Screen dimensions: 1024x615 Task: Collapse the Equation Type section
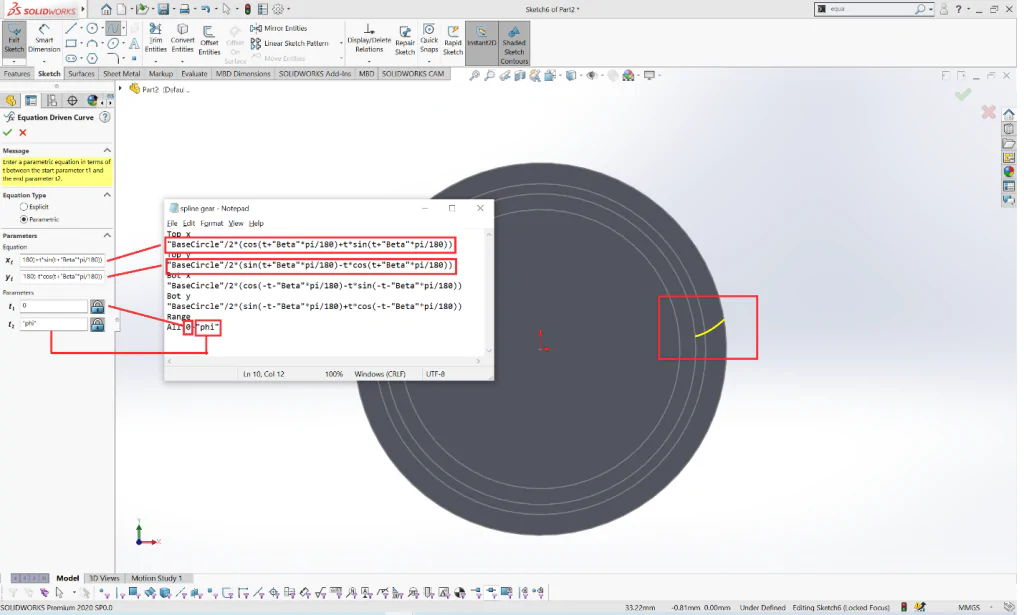coord(107,195)
